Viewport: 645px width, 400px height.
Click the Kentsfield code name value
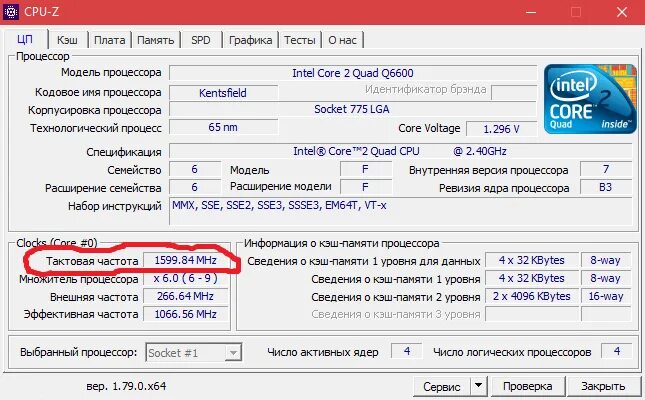(x=223, y=93)
